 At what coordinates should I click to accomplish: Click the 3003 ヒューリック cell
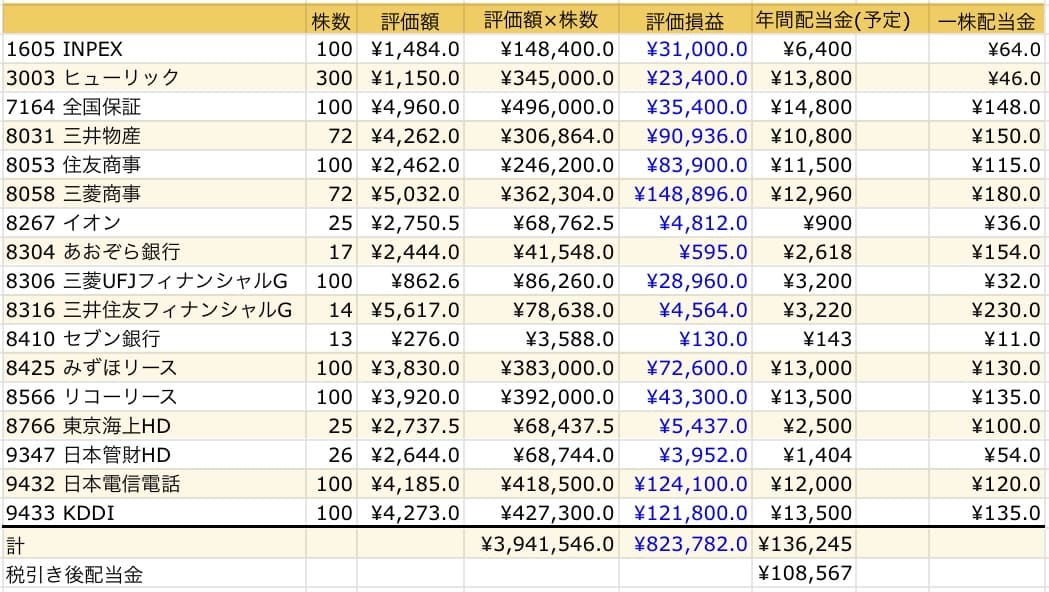click(155, 78)
